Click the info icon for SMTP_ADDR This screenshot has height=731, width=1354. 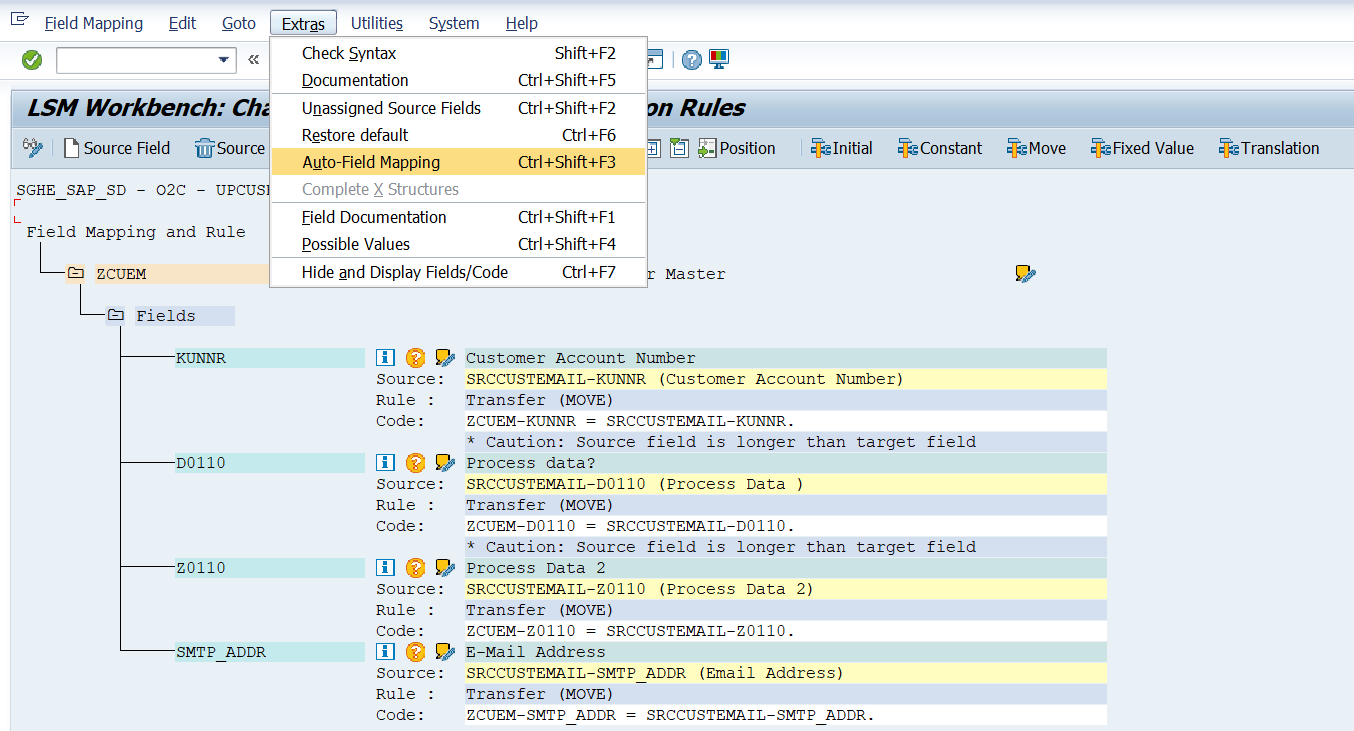pyautogui.click(x=386, y=652)
